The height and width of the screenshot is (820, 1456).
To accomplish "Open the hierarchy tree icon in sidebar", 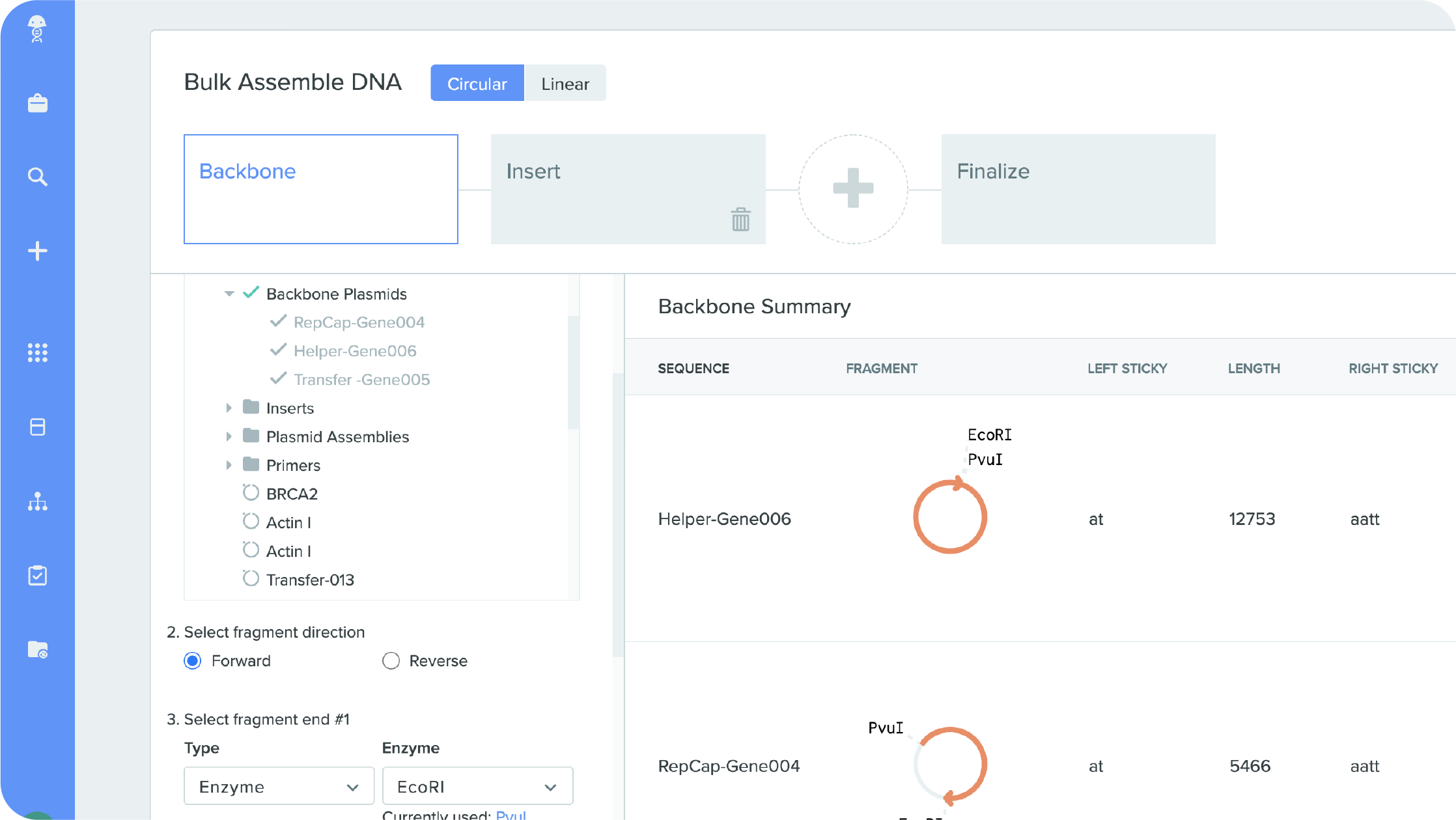I will pos(37,502).
